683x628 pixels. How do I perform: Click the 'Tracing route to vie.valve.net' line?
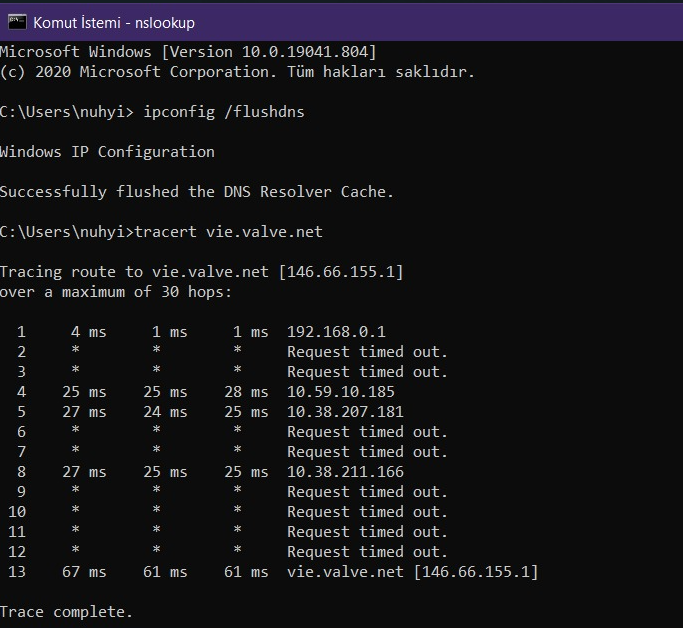pos(201,272)
